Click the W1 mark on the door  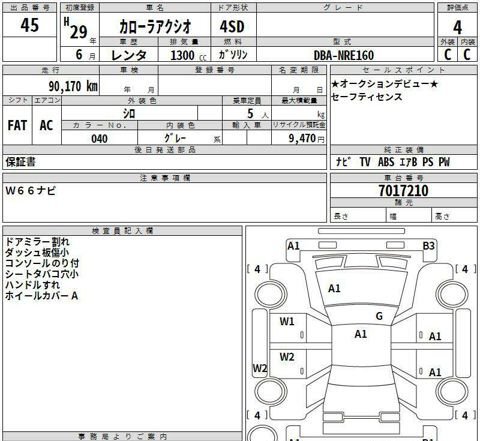(287, 321)
